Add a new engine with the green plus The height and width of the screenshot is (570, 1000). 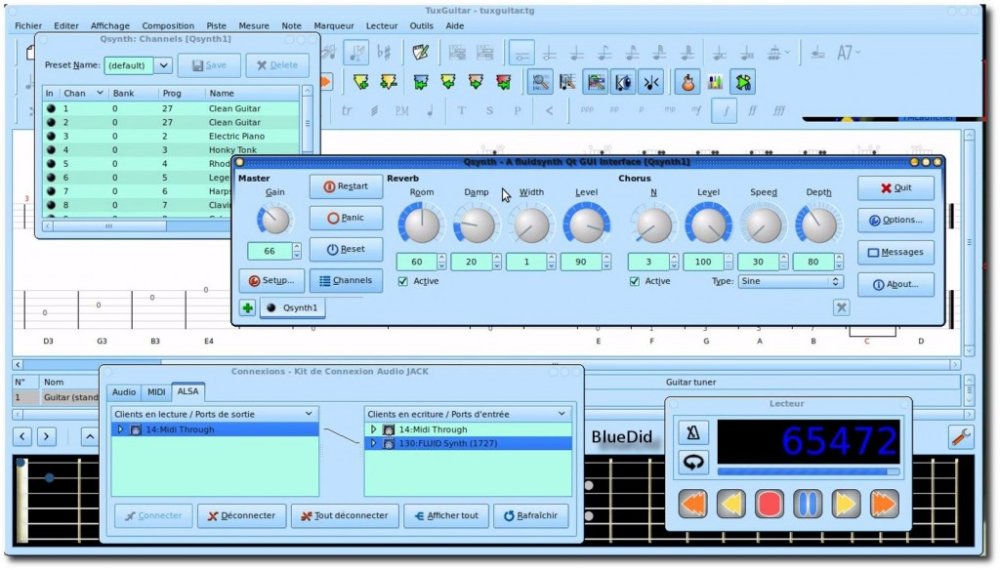click(247, 308)
